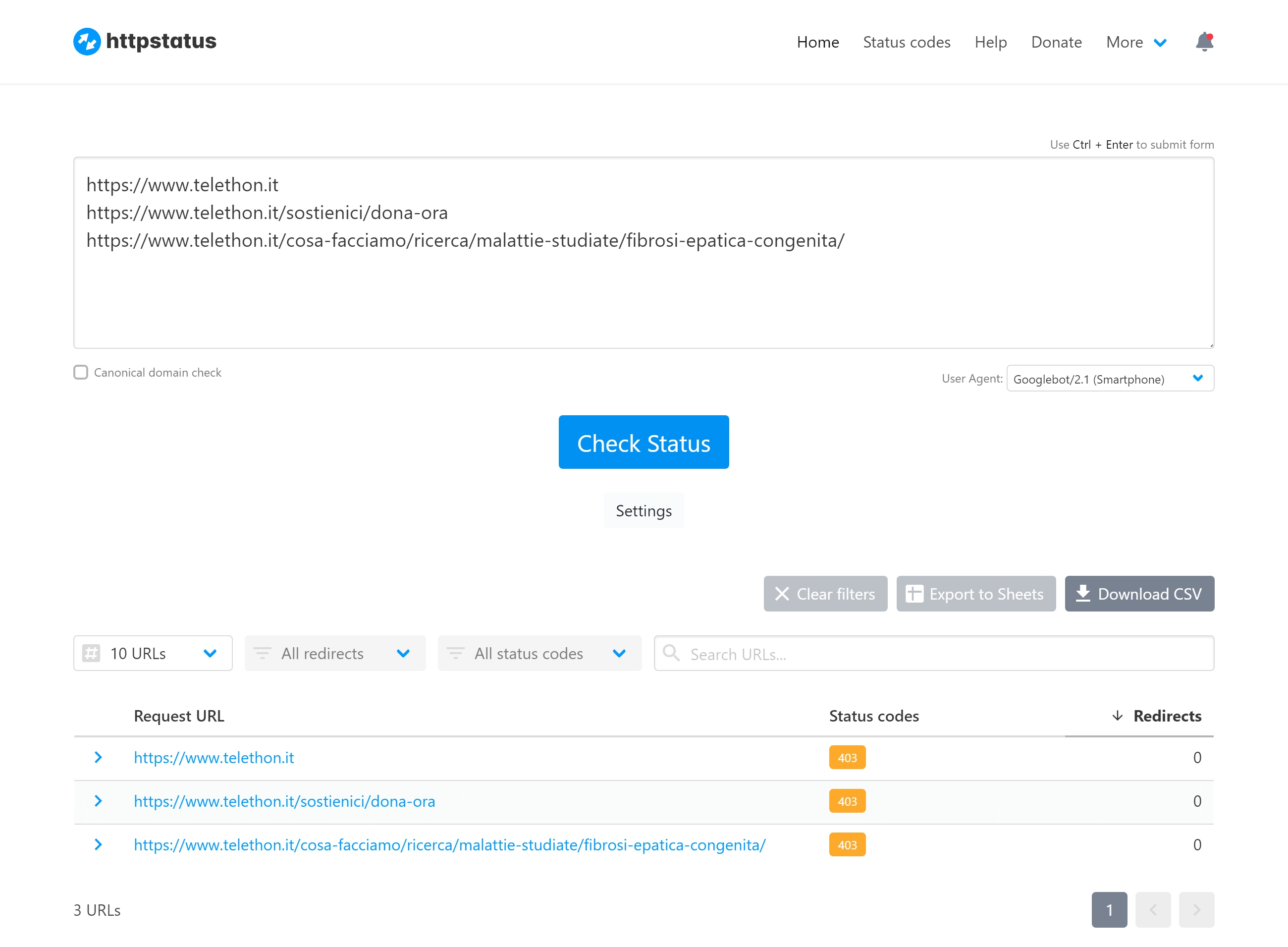
Task: Click 403 badge for fibrosi-epatica row
Action: [x=847, y=844]
